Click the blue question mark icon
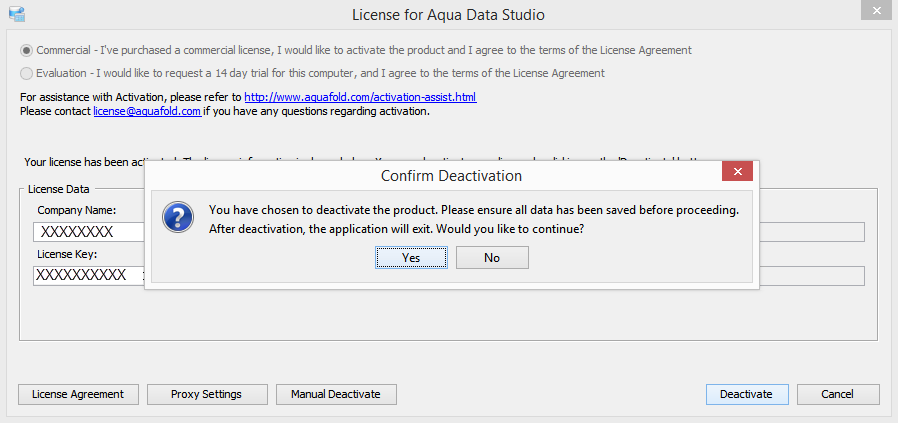This screenshot has width=898, height=423. click(178, 219)
